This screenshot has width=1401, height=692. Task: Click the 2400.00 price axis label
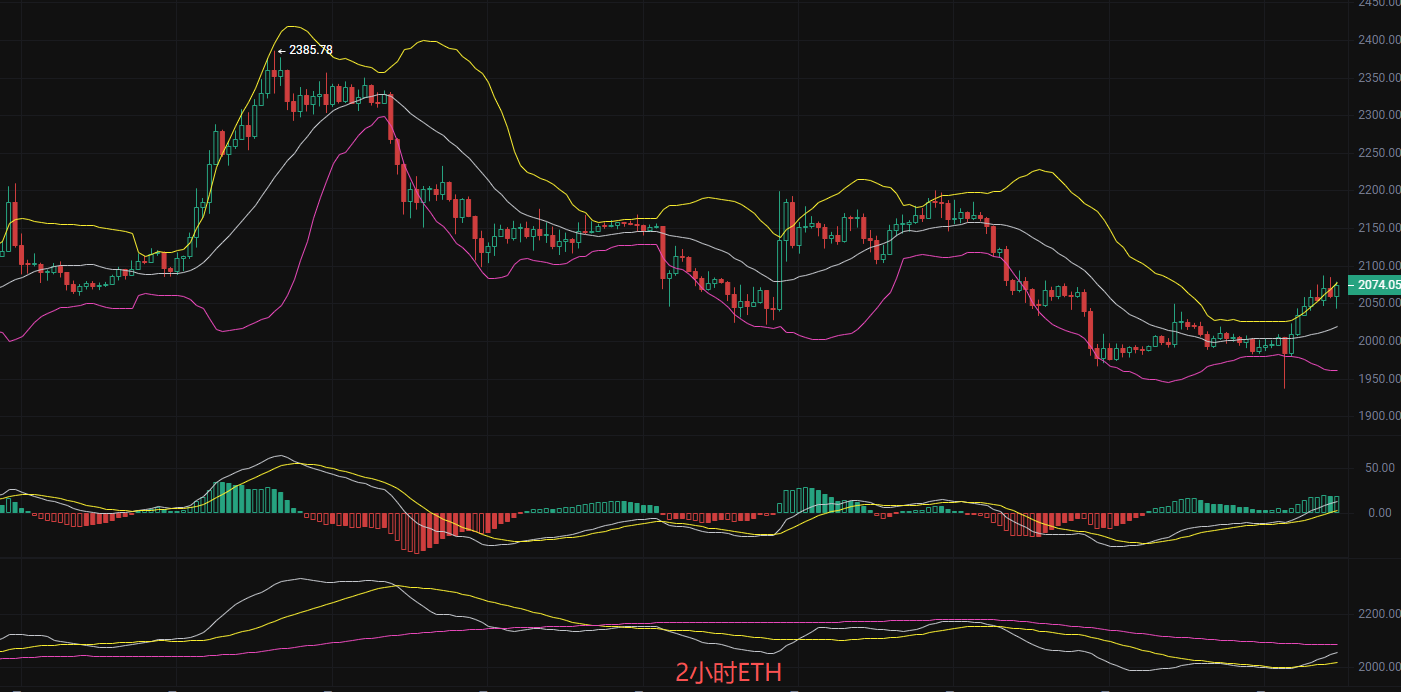coord(1378,40)
